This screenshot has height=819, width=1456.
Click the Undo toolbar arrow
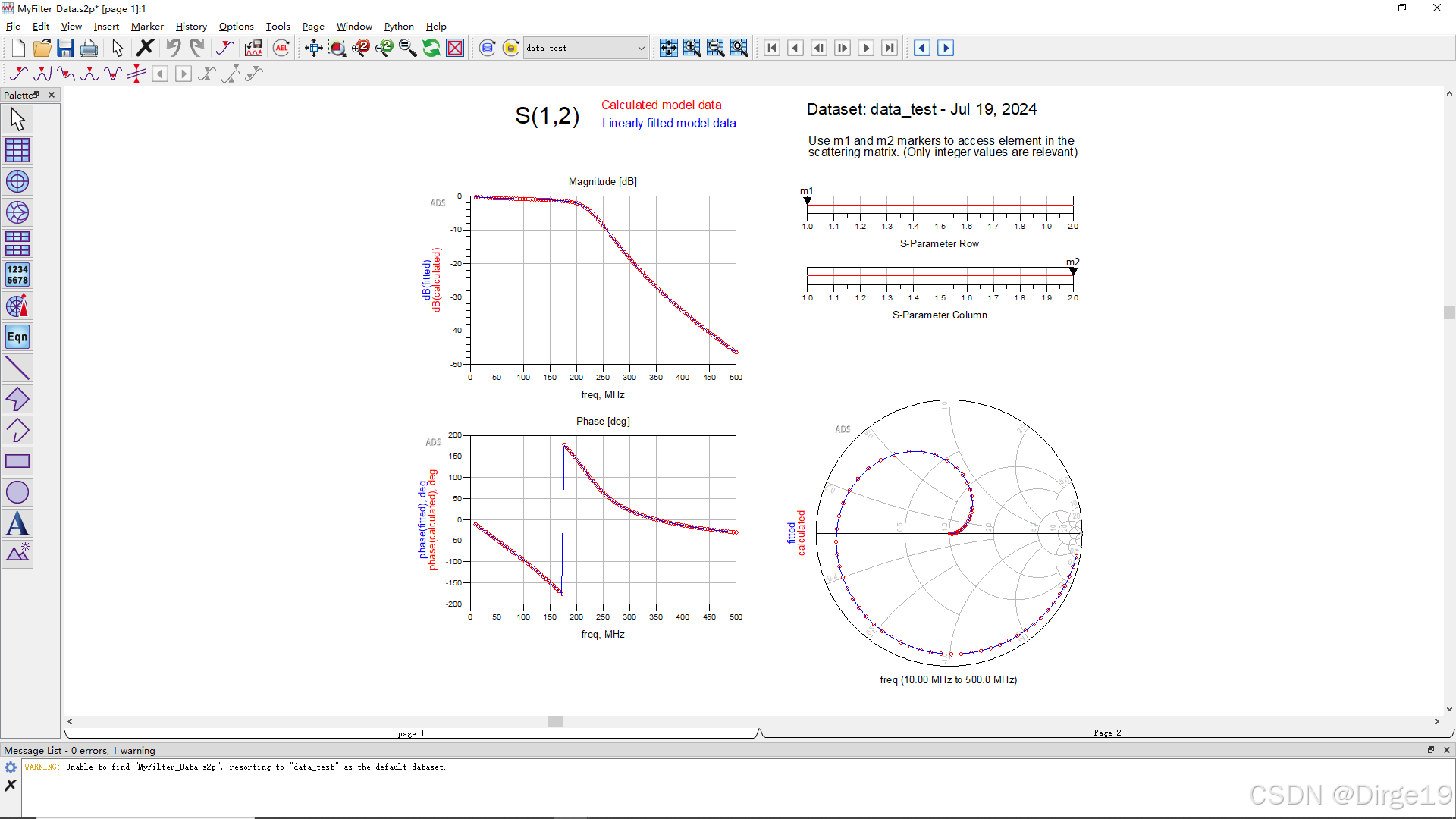click(172, 47)
